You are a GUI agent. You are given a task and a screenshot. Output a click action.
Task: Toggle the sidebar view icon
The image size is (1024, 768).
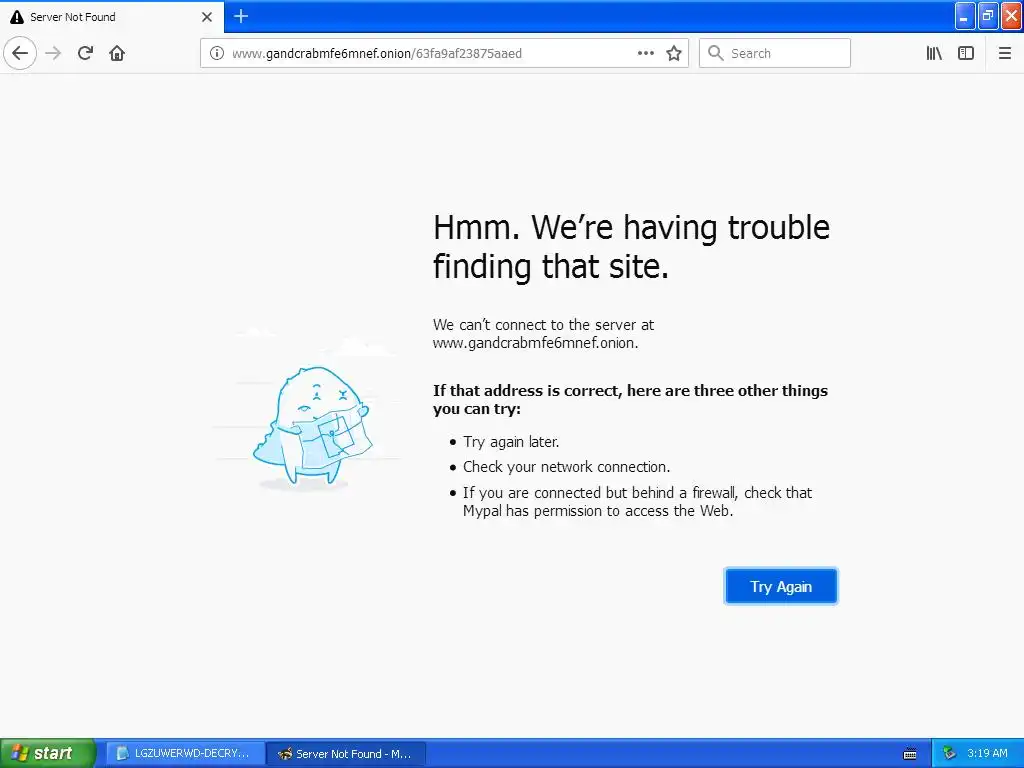point(966,53)
